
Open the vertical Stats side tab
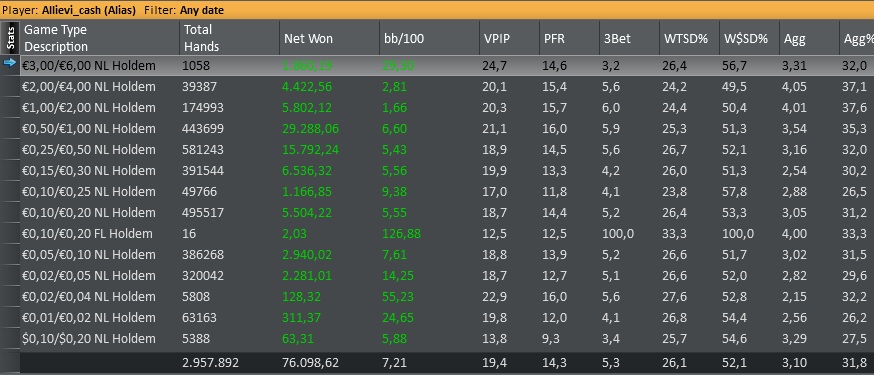[x=10, y=38]
